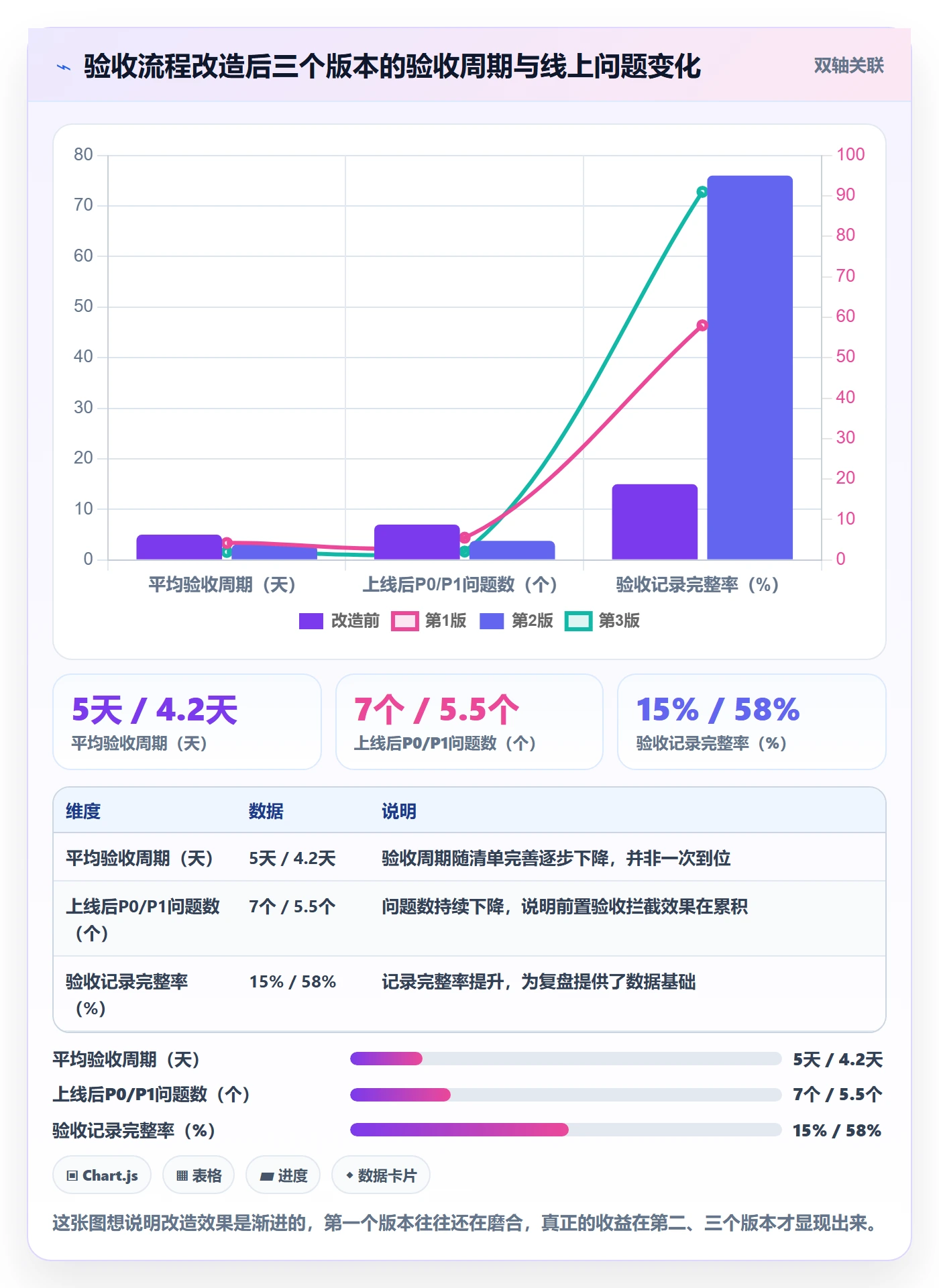This screenshot has height=1288, width=939.
Task: Toggle the 改造前 legend item
Action: coord(339,621)
